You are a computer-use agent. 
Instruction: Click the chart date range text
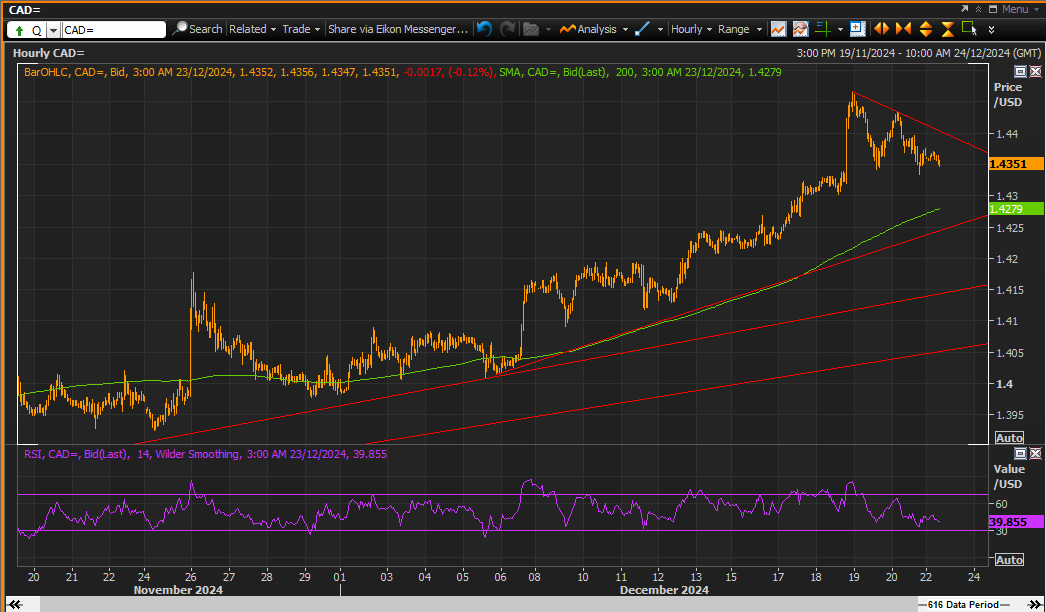pos(918,53)
